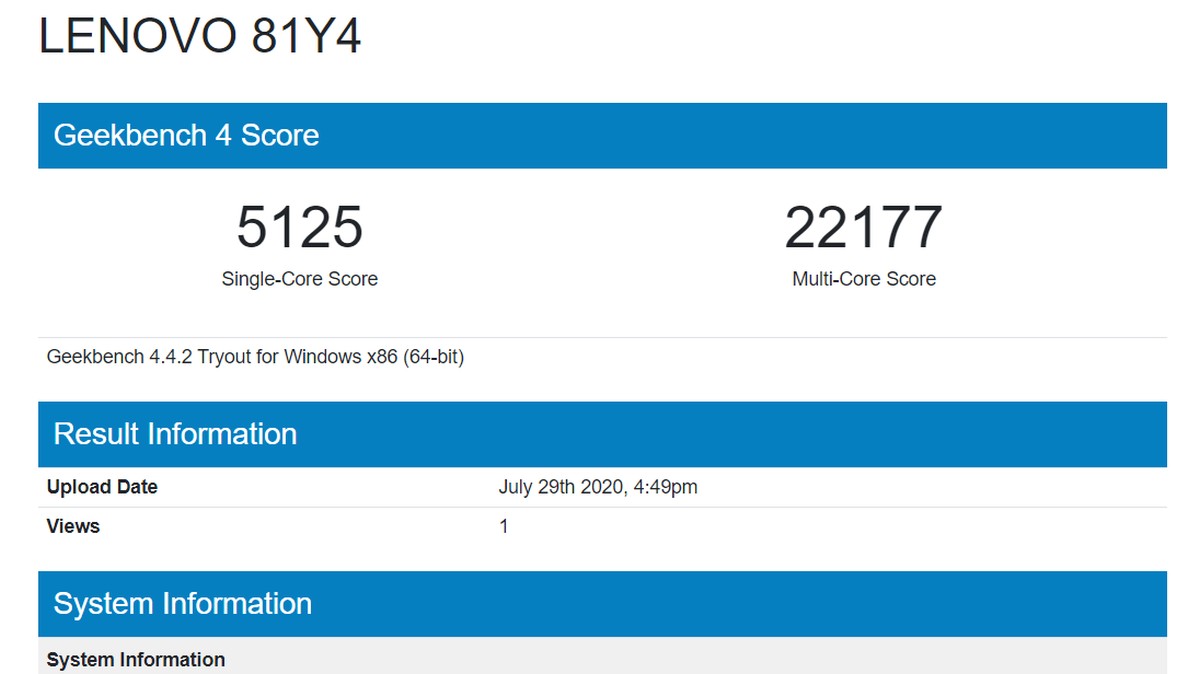
Task: Select the Result Information header bar
Action: [602, 434]
